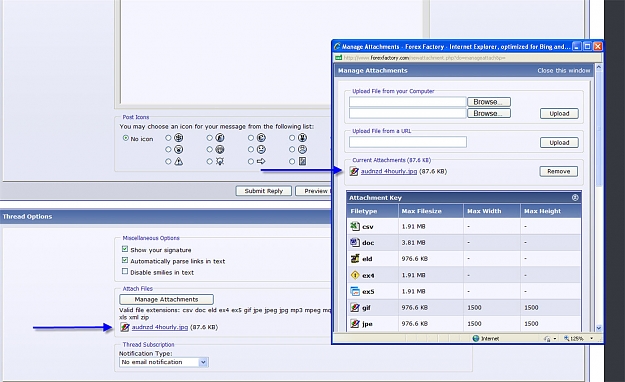The height and width of the screenshot is (382, 625).
Task: Click the Max Filesize column header
Action: [430, 211]
